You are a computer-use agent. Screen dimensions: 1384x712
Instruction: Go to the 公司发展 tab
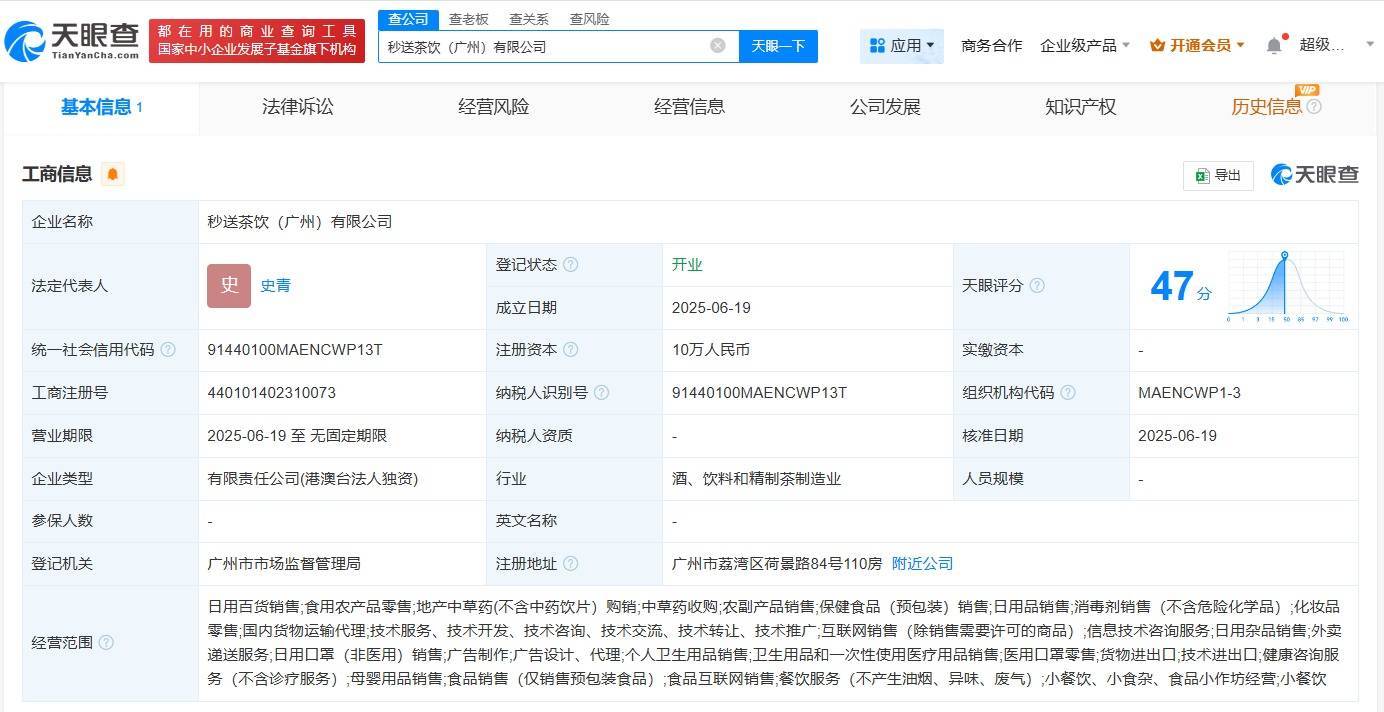tap(885, 107)
